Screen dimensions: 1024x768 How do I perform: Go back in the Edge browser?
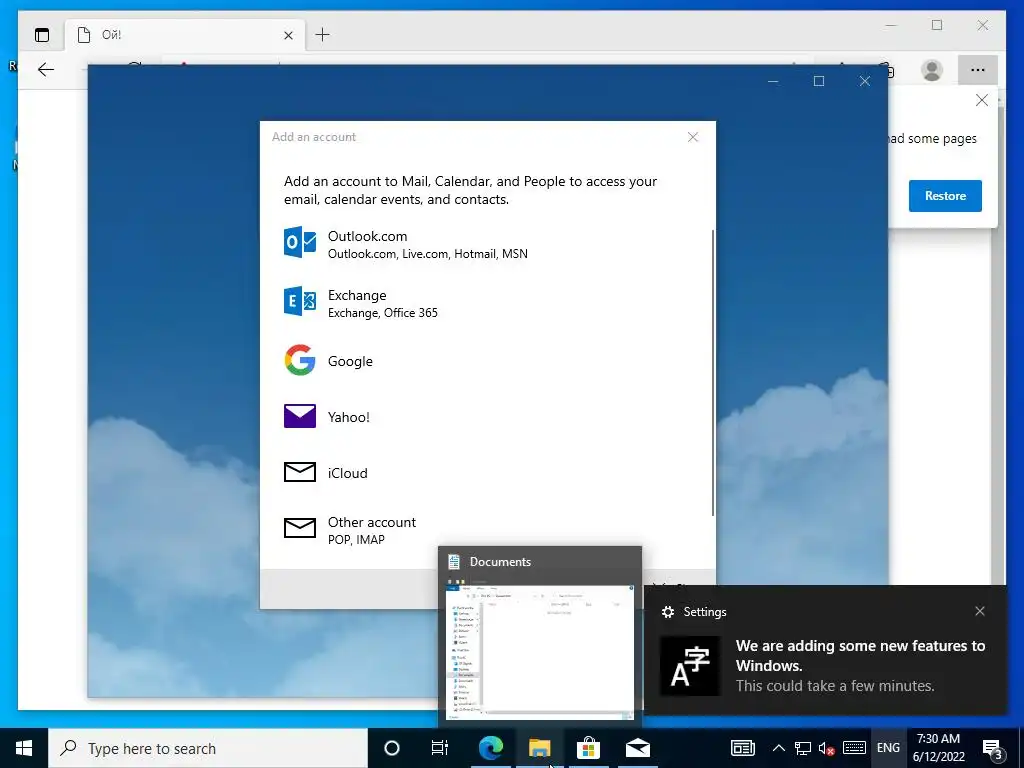click(46, 70)
